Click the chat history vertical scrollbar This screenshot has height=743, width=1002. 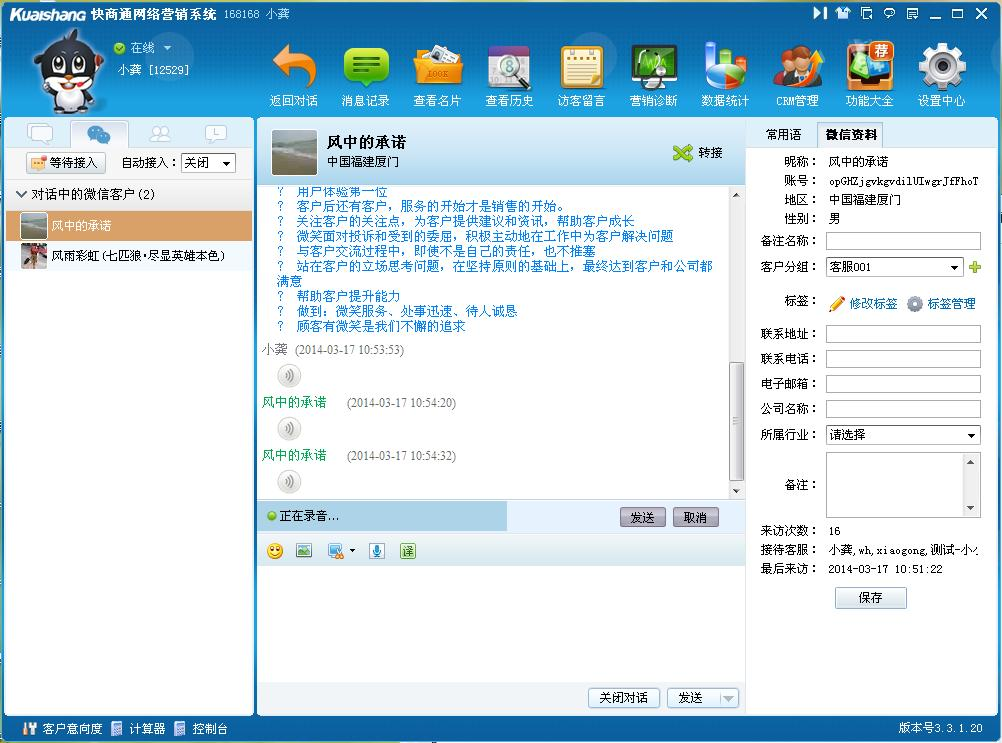(737, 420)
